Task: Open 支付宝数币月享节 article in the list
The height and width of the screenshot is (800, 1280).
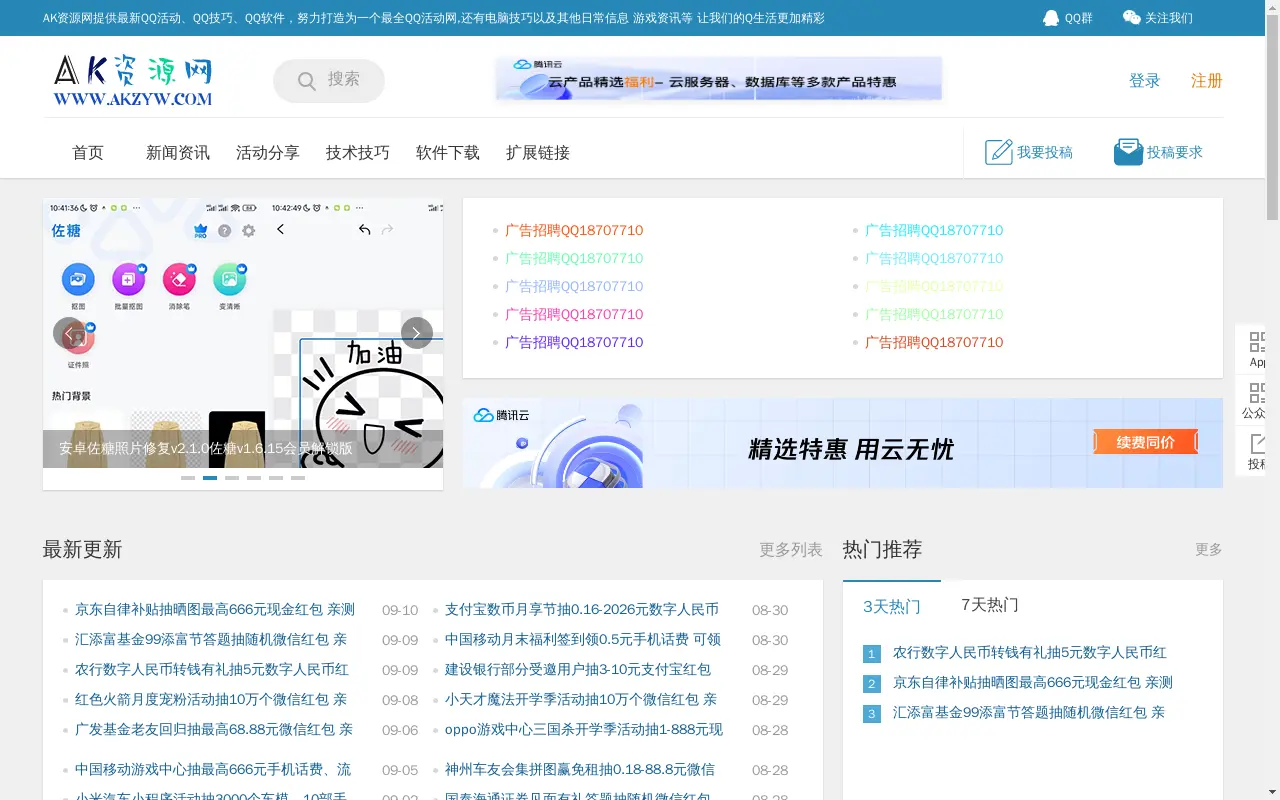Action: (582, 609)
